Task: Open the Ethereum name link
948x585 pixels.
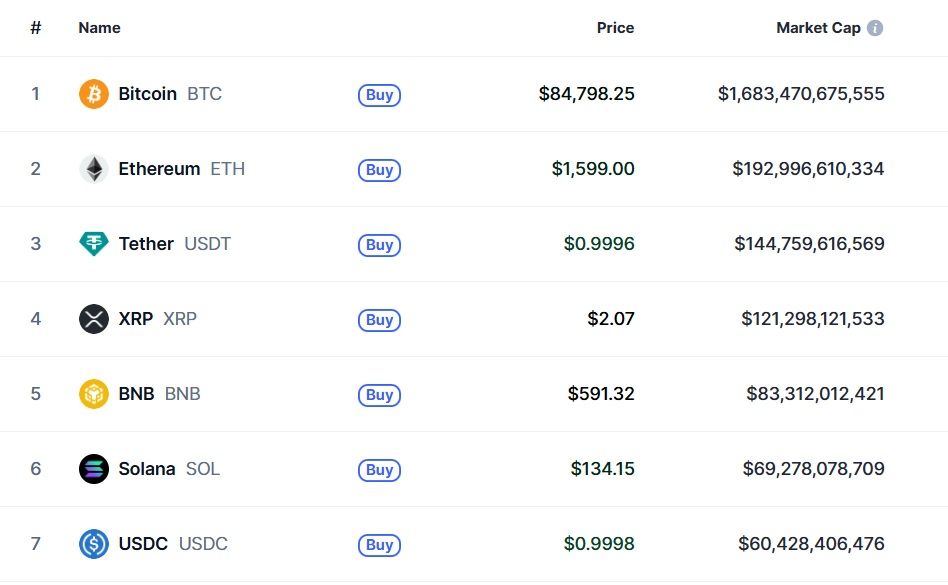Action: tap(159, 169)
